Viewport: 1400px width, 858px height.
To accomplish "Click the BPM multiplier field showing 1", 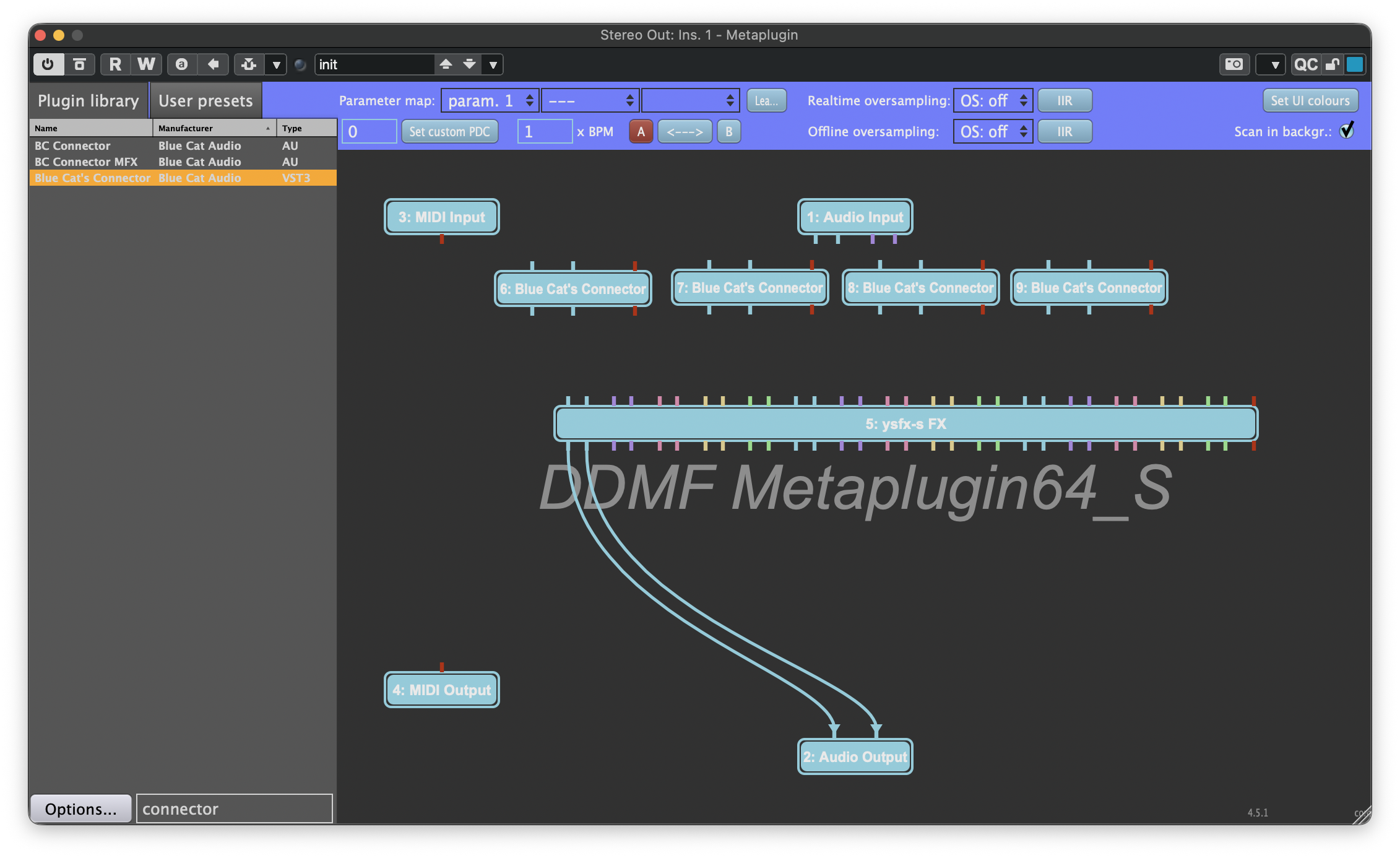I will coord(545,131).
